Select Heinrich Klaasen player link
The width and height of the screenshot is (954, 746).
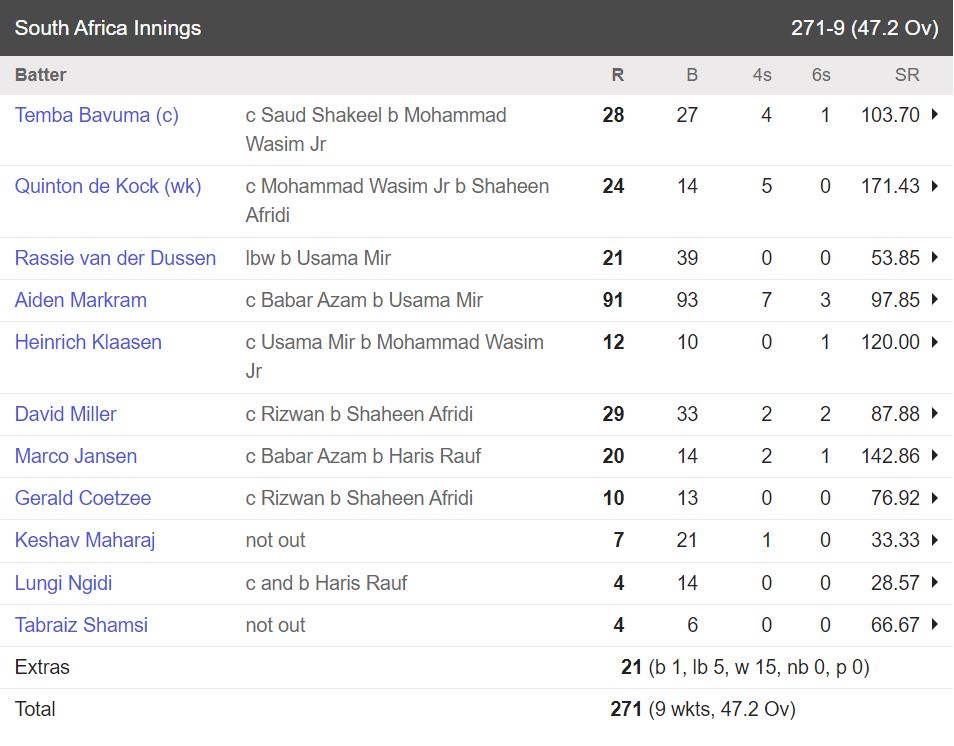[88, 342]
